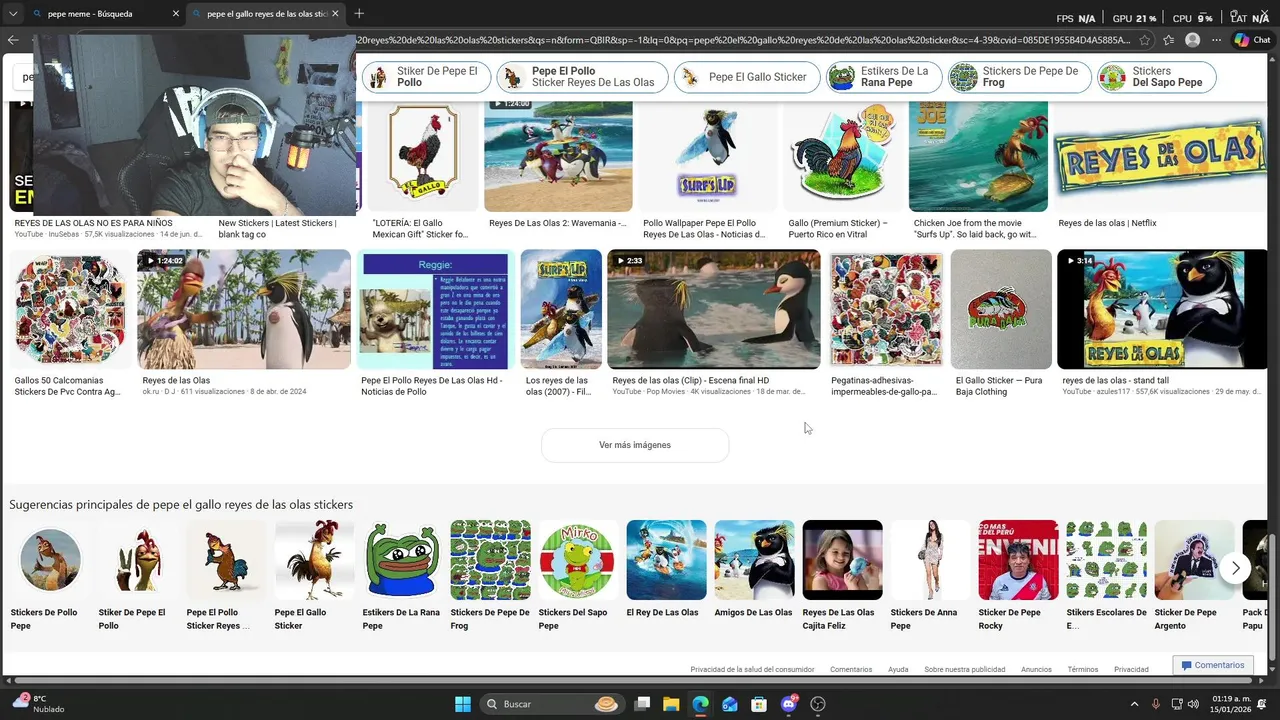Click the Microsoft Edge taskbar icon

pyautogui.click(x=701, y=704)
